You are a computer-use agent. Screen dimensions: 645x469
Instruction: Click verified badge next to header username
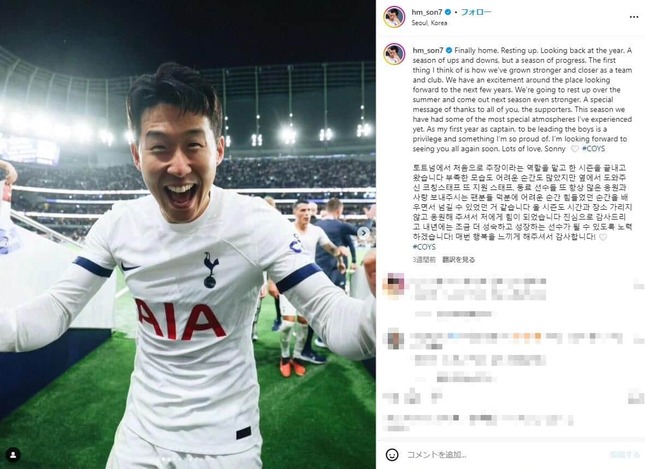[448, 12]
